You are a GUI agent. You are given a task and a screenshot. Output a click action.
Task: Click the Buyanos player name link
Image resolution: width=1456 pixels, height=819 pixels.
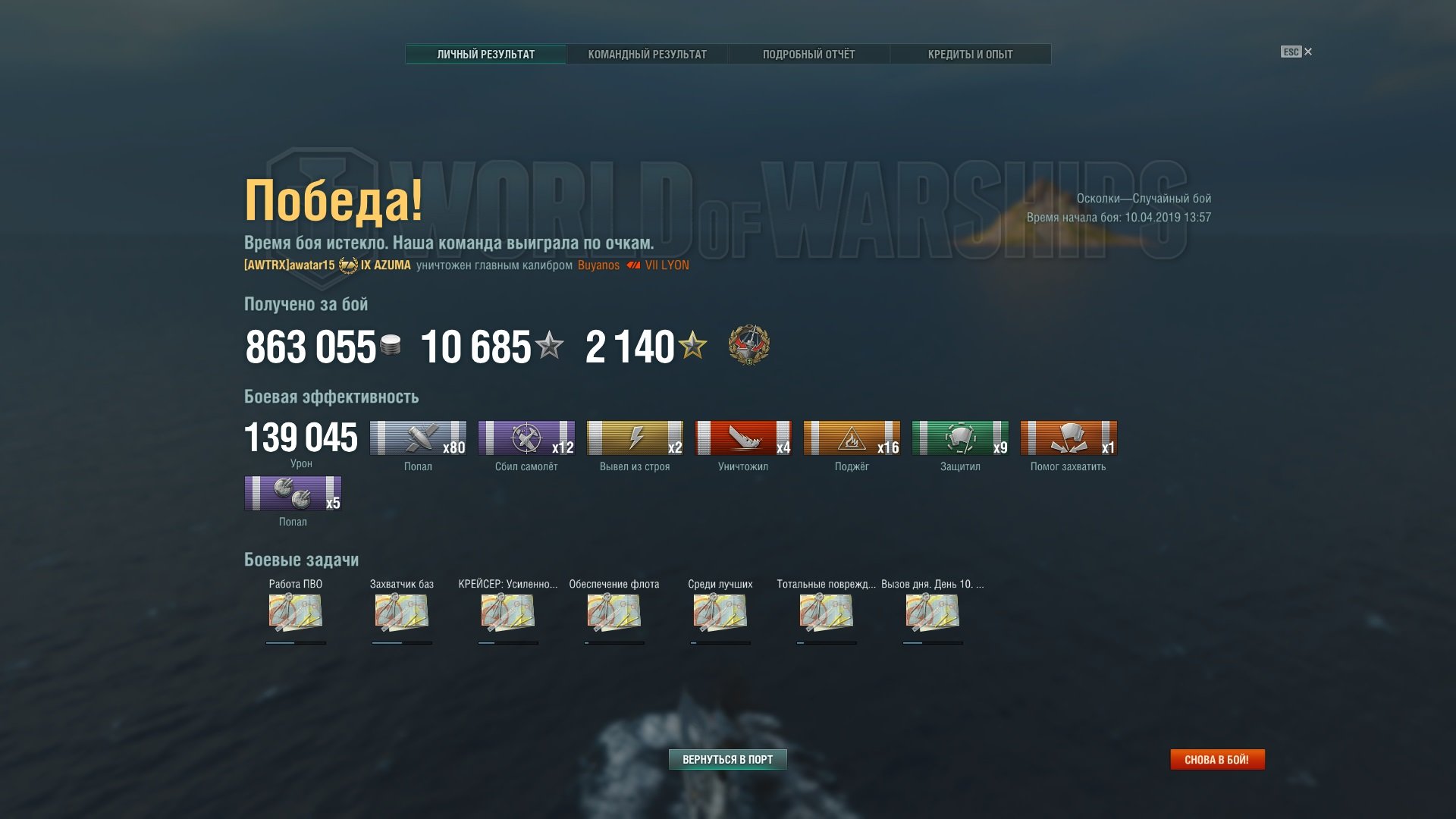598,265
